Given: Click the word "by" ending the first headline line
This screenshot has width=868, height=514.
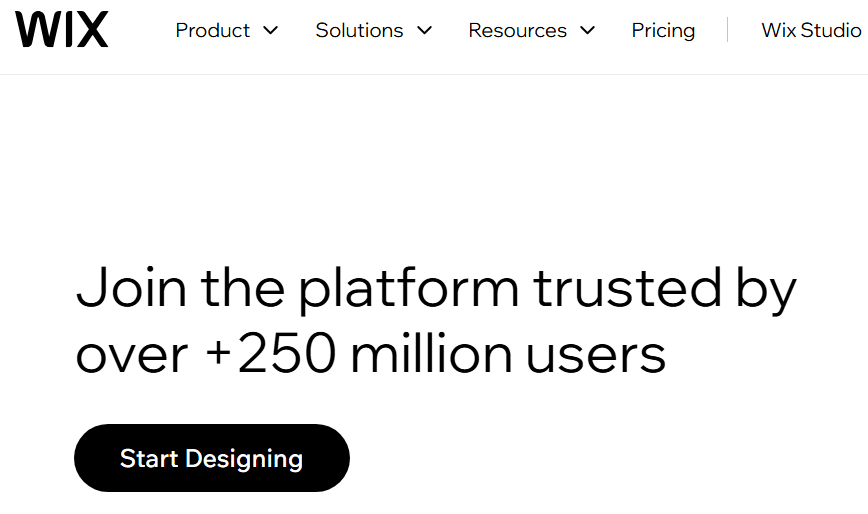Looking at the screenshot, I should point(766,289).
